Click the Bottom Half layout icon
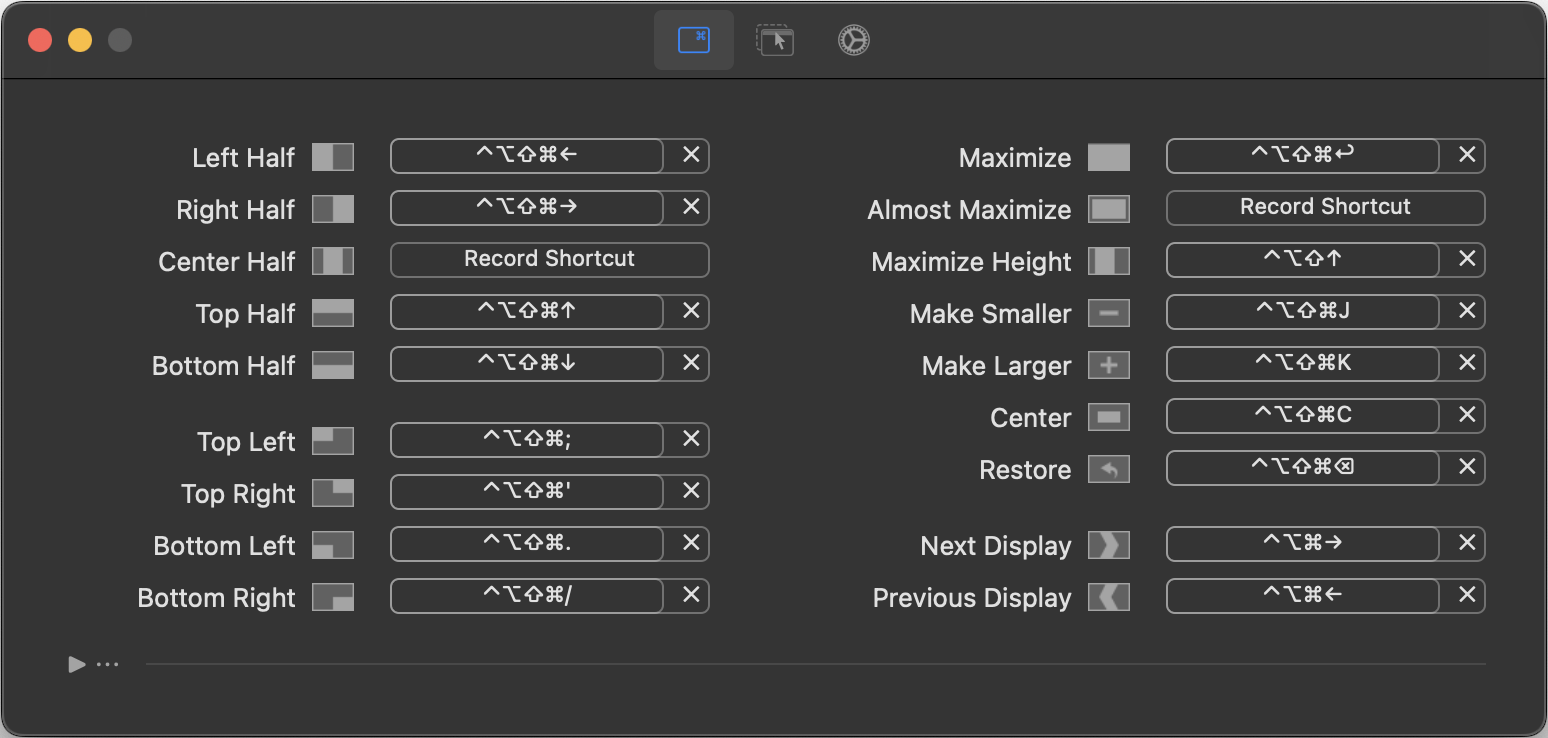This screenshot has height=738, width=1548. click(332, 365)
